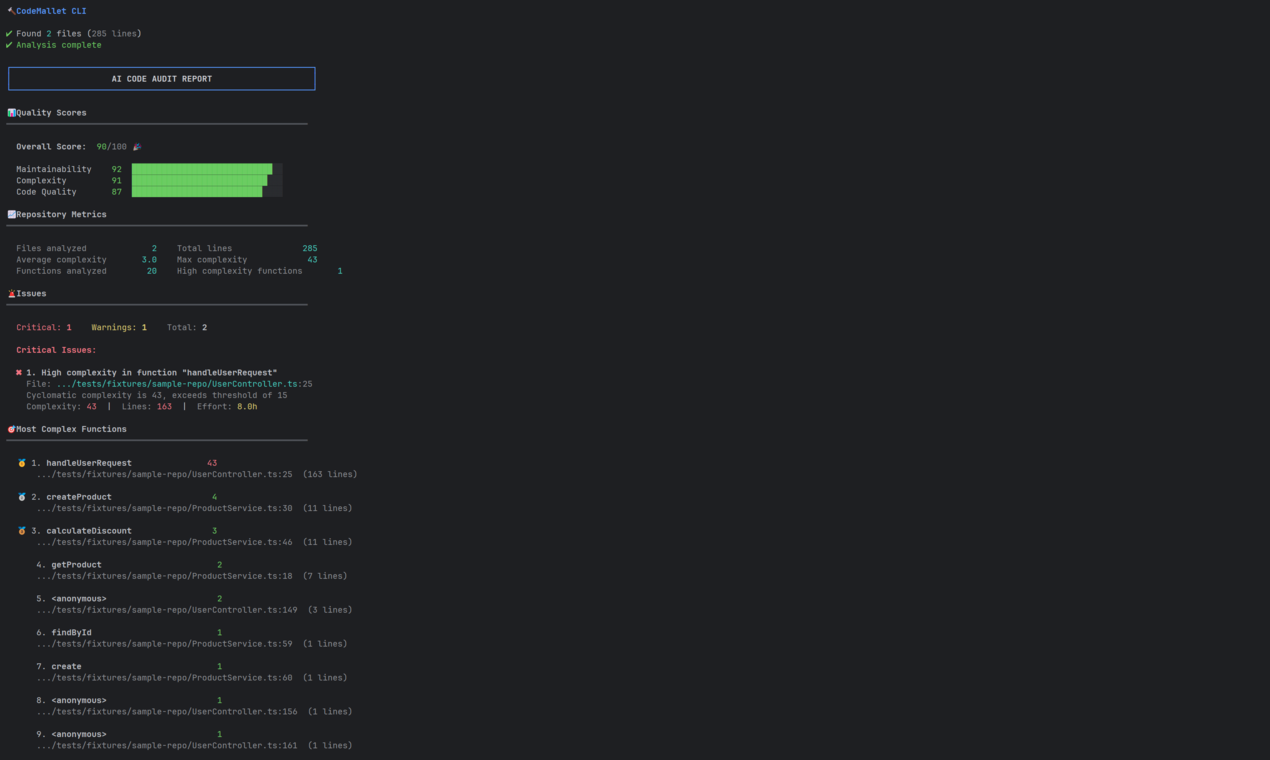Click the AI CODE AUDIT REPORT banner
The height and width of the screenshot is (760, 1270).
(161, 78)
